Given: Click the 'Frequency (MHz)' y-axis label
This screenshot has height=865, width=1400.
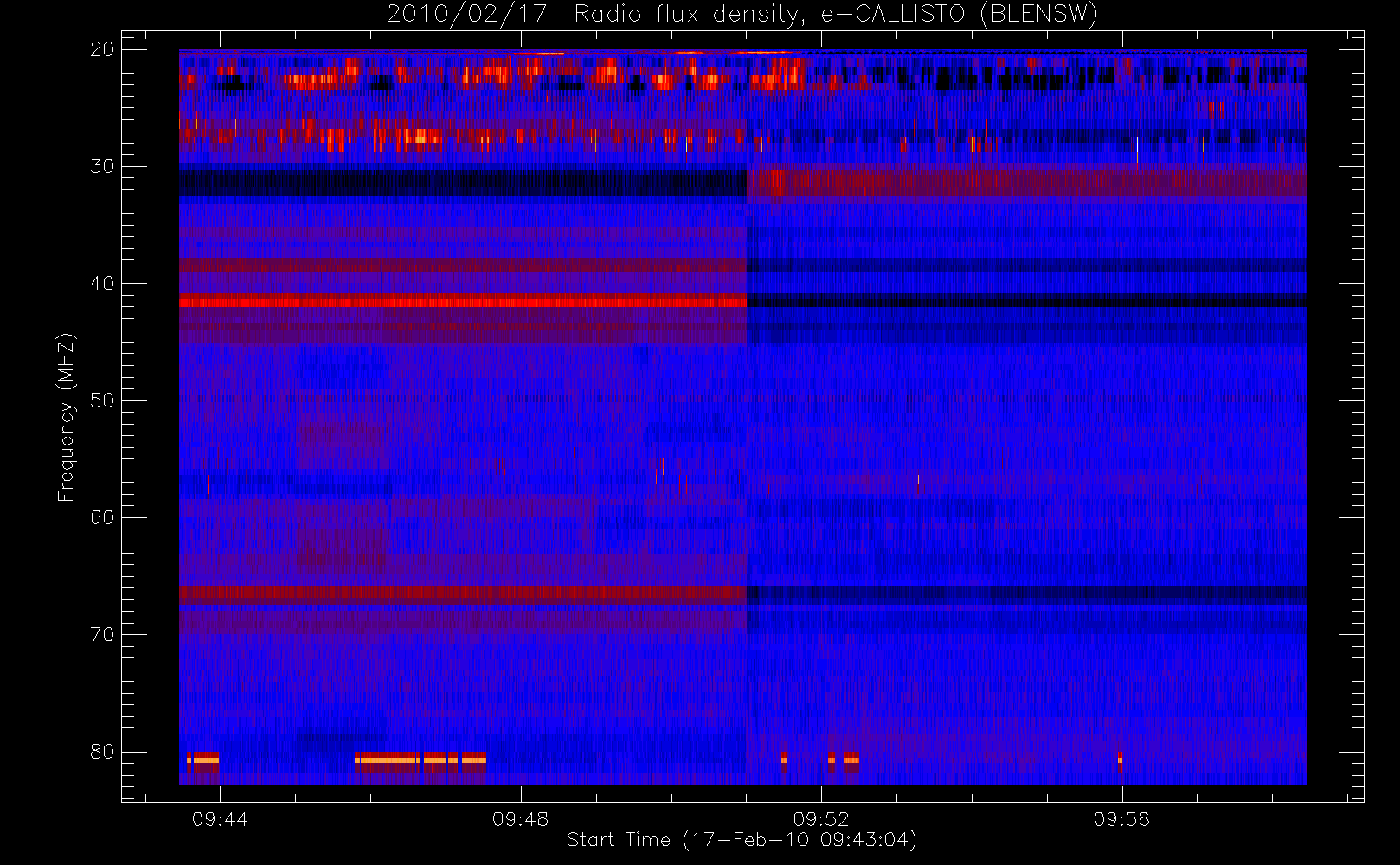Looking at the screenshot, I should tap(66, 417).
